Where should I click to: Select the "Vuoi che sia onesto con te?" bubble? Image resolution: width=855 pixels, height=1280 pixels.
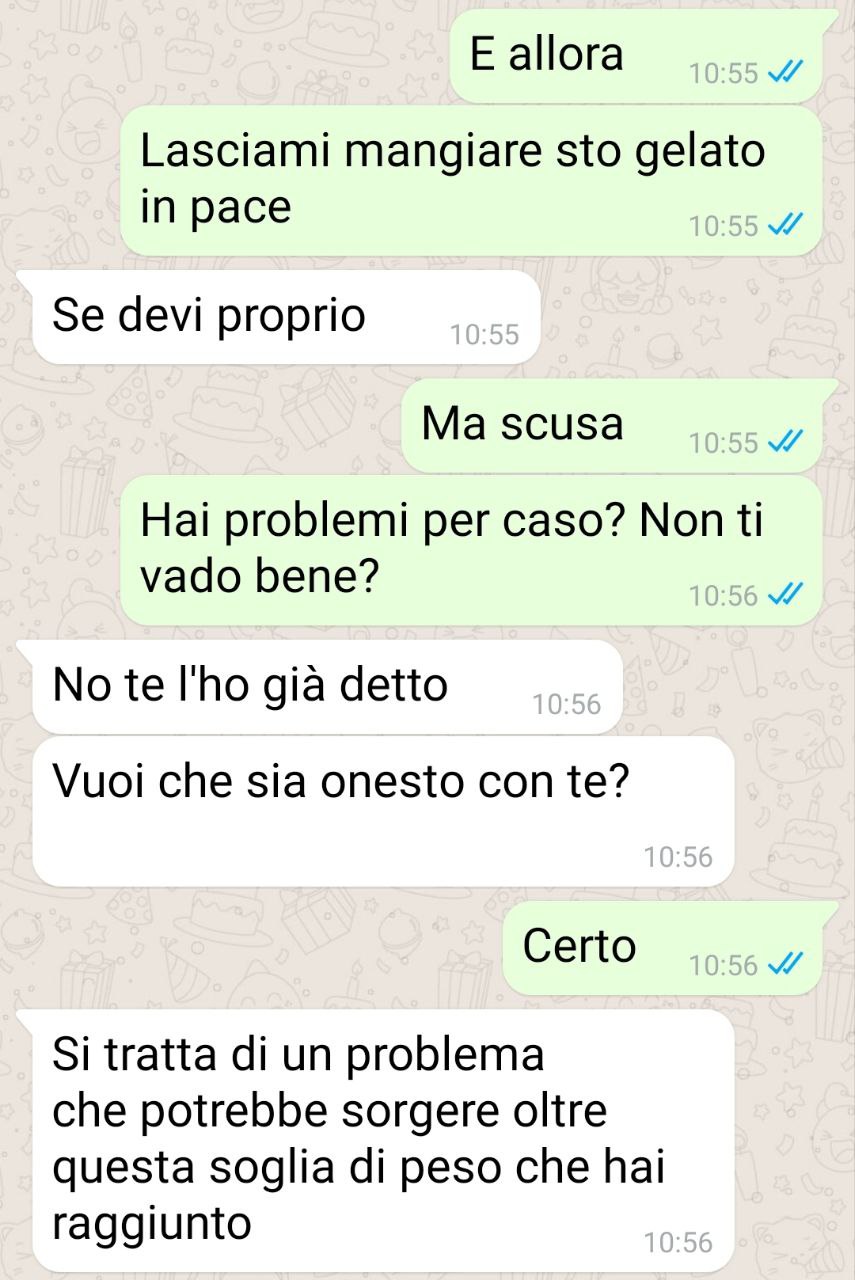click(x=383, y=811)
